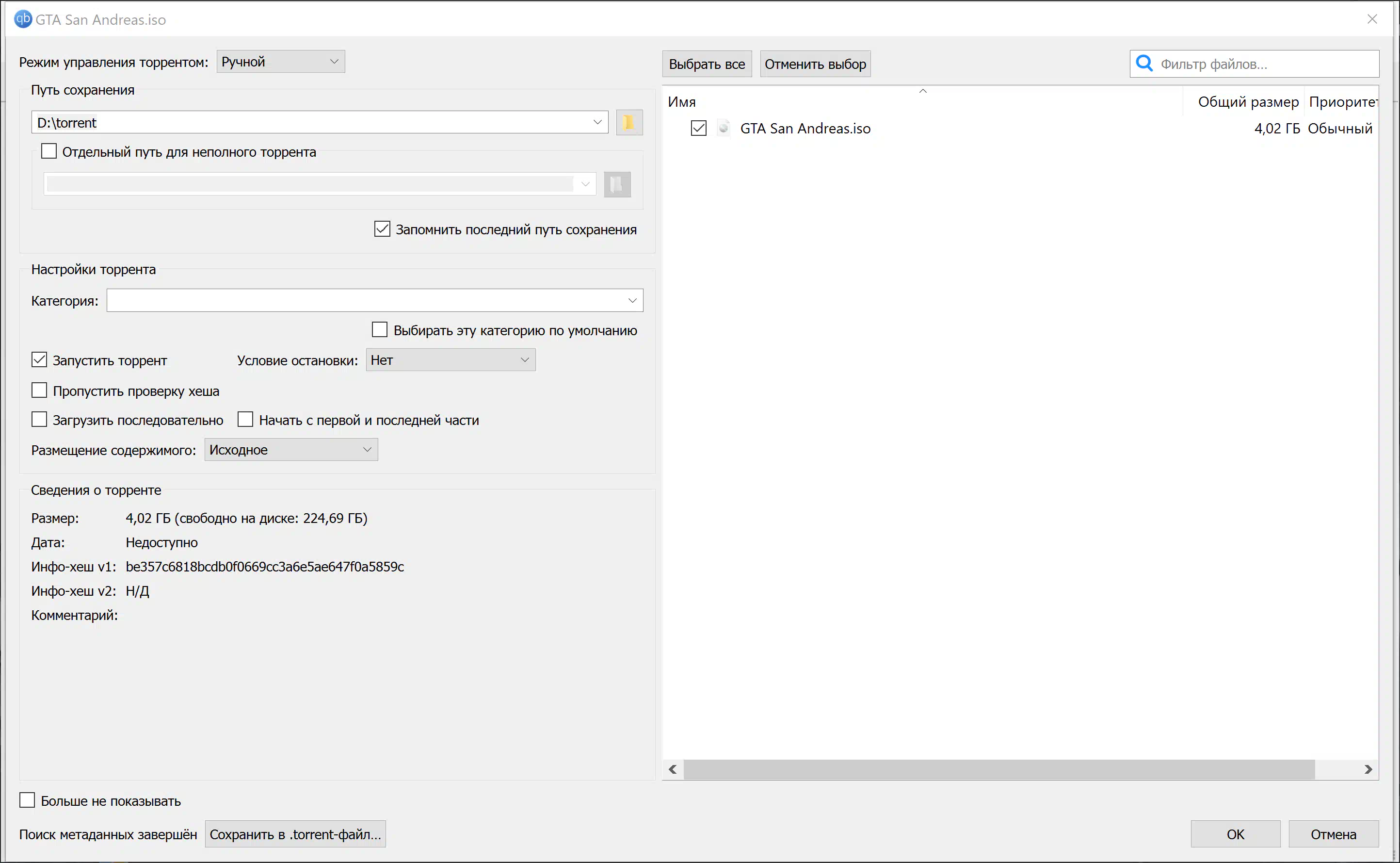The height and width of the screenshot is (863, 1400).
Task: Uncheck Запустить торрент checkbox
Action: (x=39, y=359)
